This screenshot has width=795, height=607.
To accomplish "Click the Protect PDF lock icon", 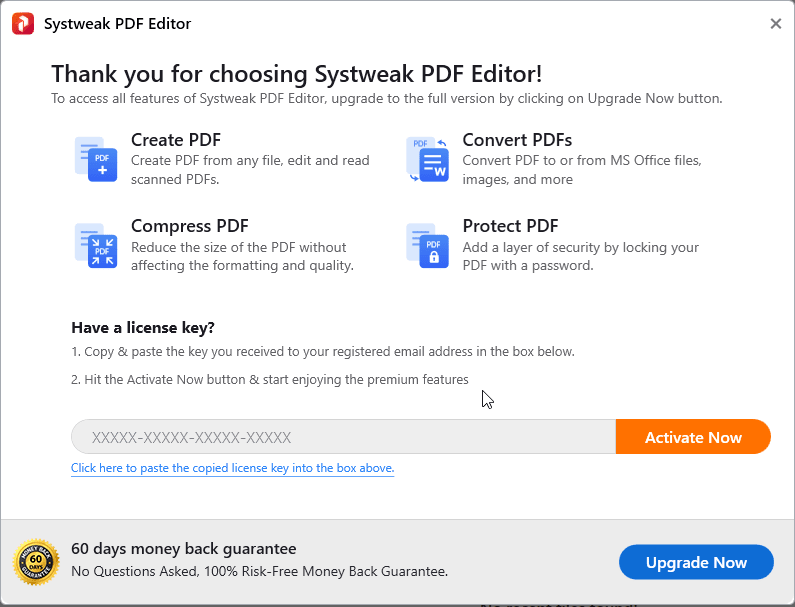I will tap(427, 245).
